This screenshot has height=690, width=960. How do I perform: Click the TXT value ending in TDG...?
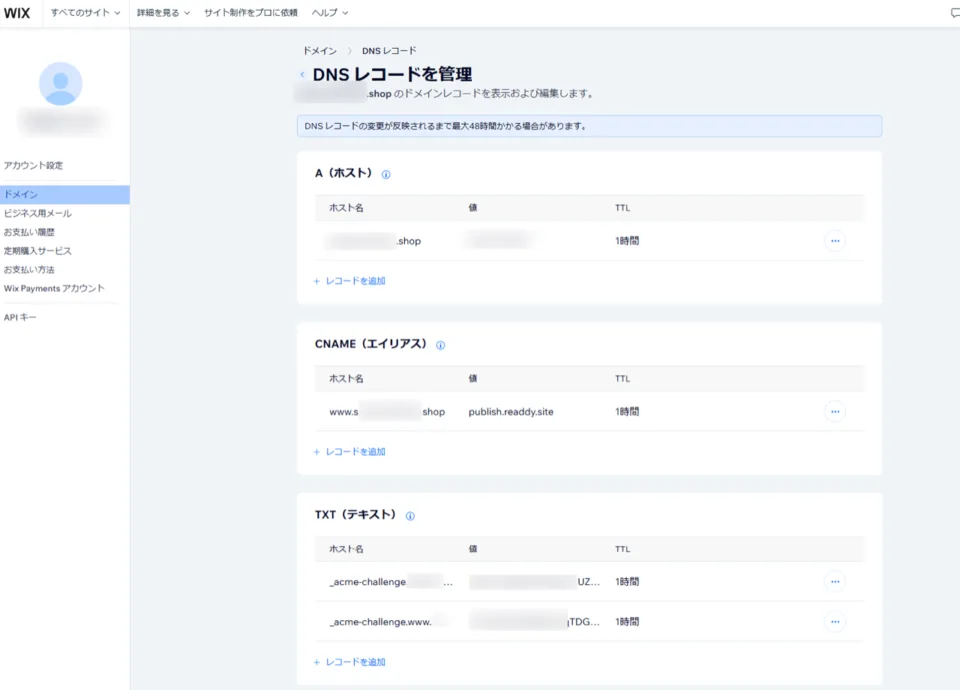point(534,622)
